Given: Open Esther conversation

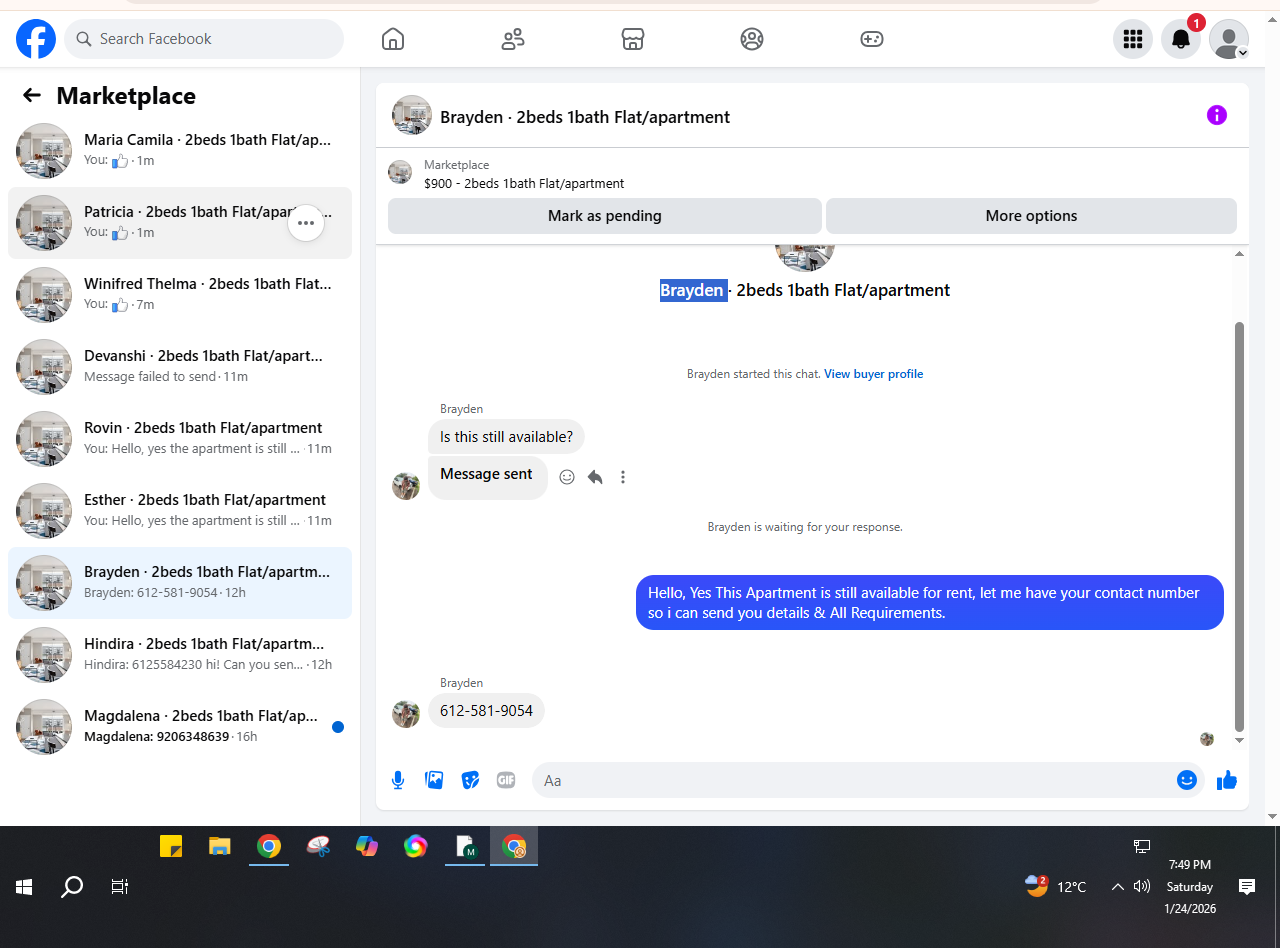Looking at the screenshot, I should pyautogui.click(x=180, y=511).
